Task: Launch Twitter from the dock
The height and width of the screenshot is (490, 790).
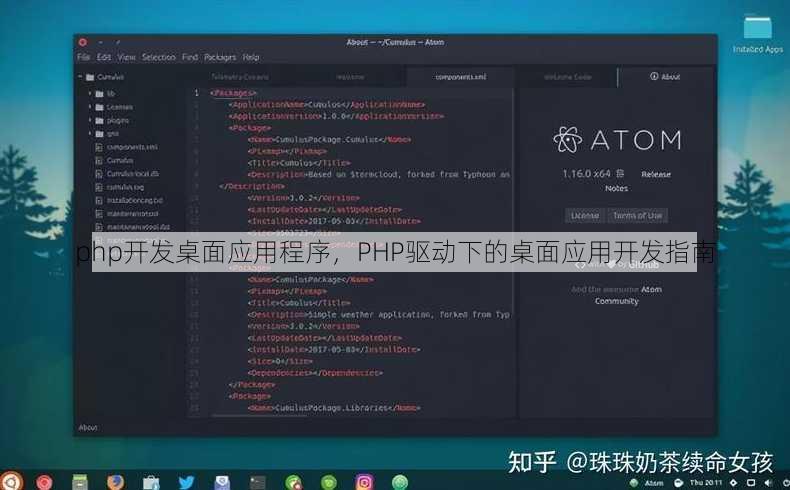Action: tap(186, 482)
